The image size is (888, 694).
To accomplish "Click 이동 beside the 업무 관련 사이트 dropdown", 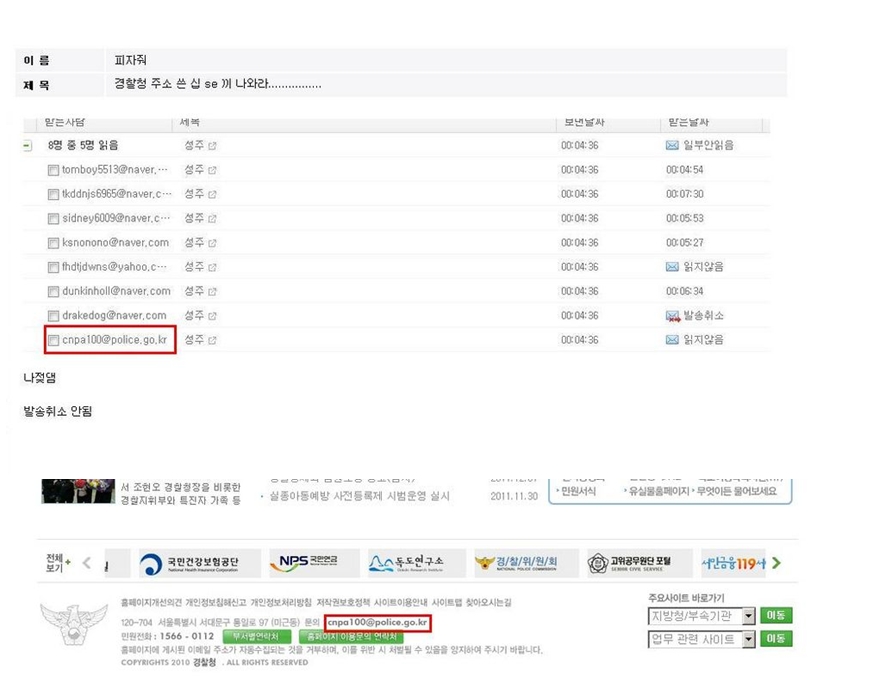I will [776, 639].
